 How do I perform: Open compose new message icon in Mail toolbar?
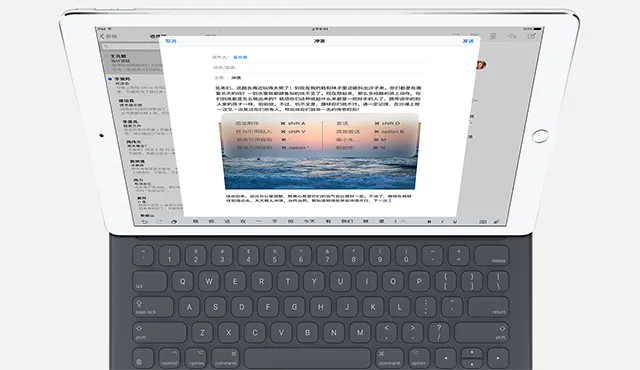[x=531, y=36]
